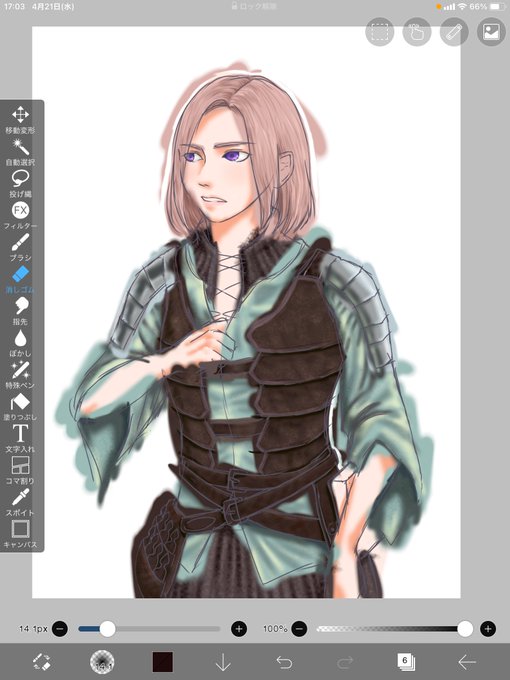Pick the Lasso tool (投げ縄)
The image size is (510, 680).
pos(20,183)
